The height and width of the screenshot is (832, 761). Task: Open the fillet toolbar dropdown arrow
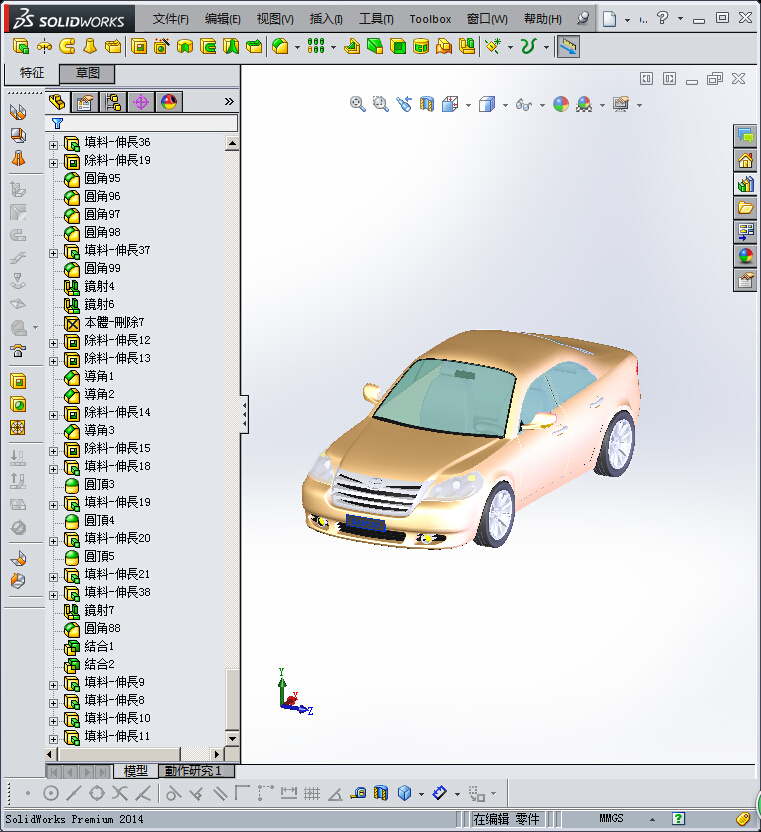pos(297,47)
